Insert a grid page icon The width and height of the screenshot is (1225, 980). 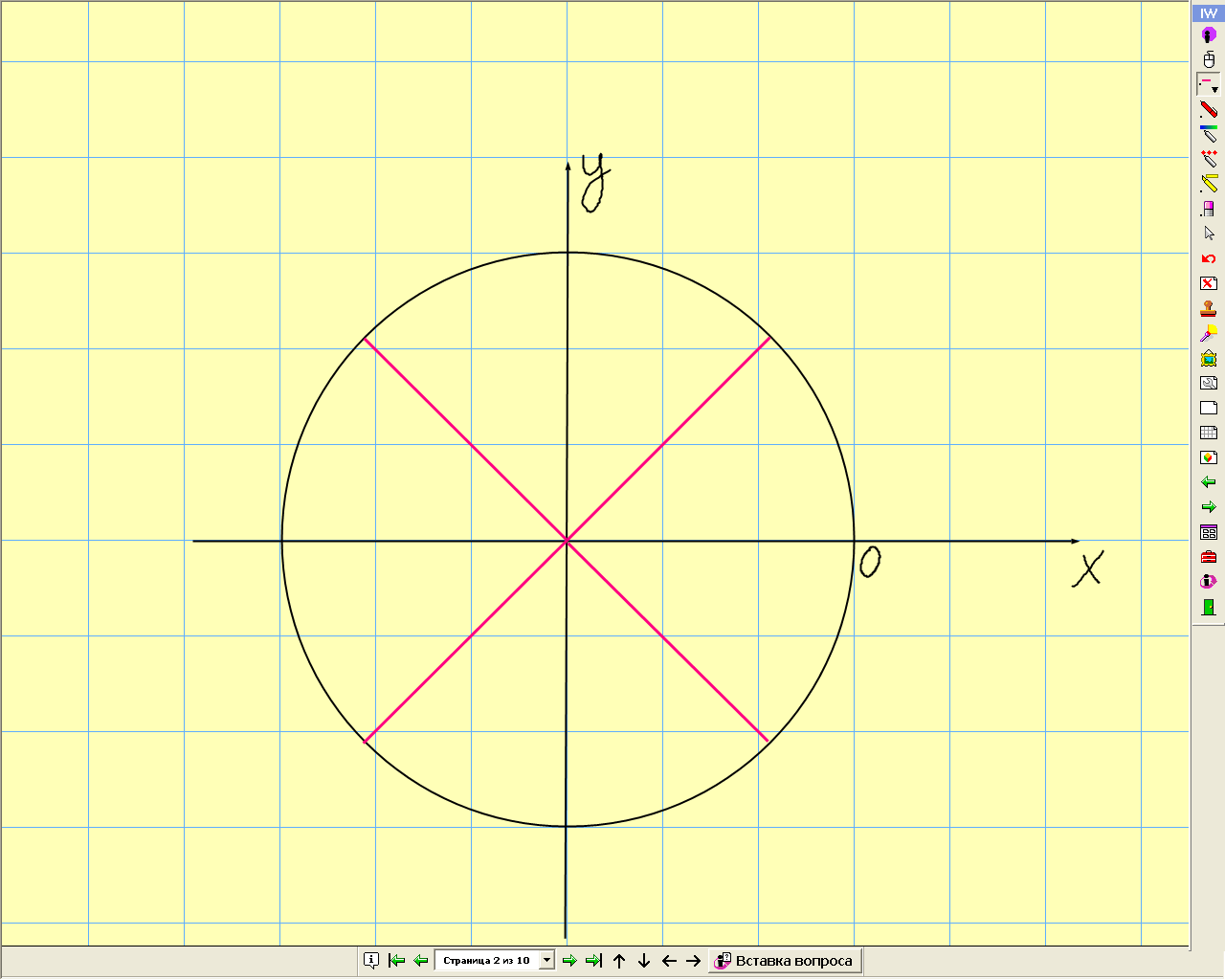click(x=1209, y=433)
